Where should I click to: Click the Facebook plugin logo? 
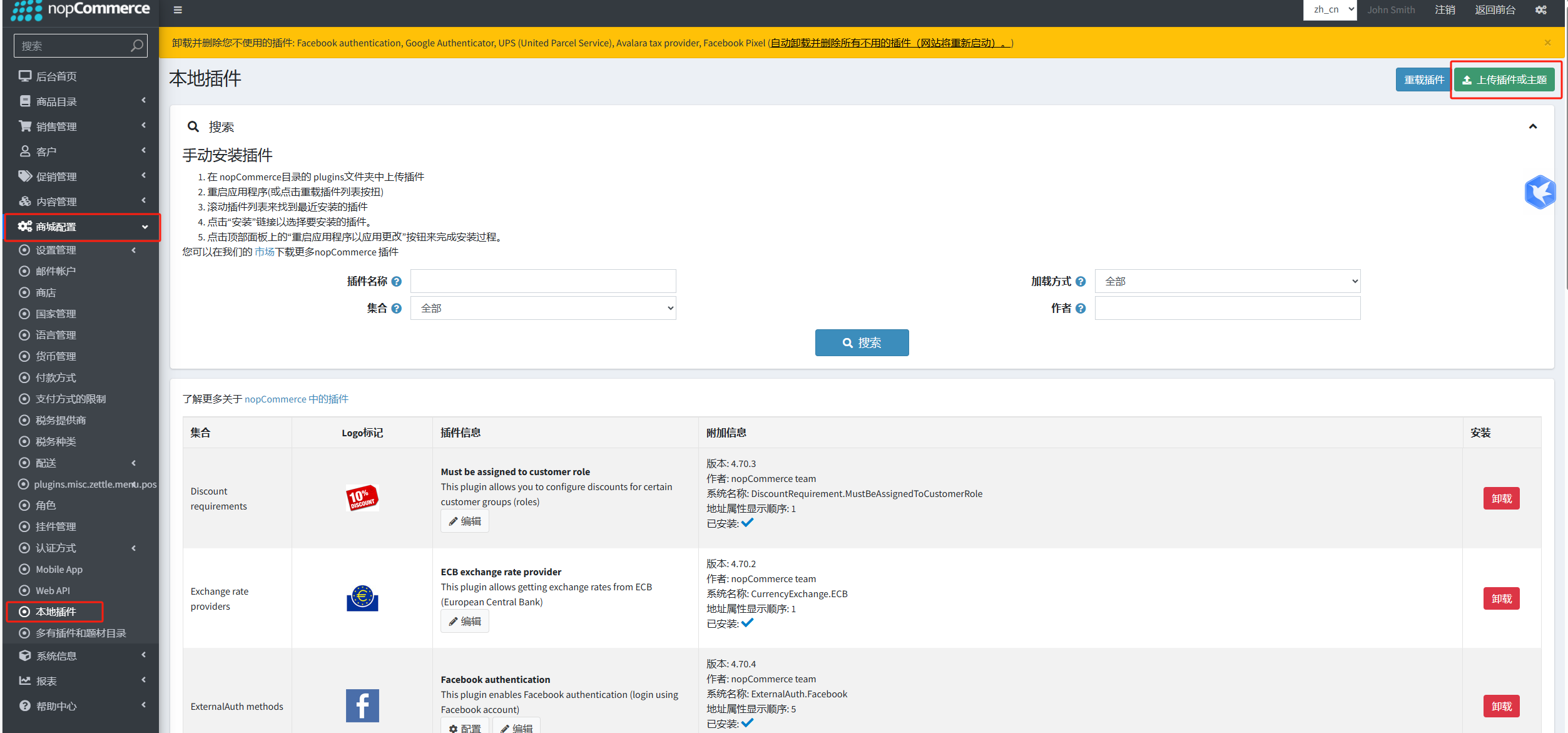pos(362,706)
